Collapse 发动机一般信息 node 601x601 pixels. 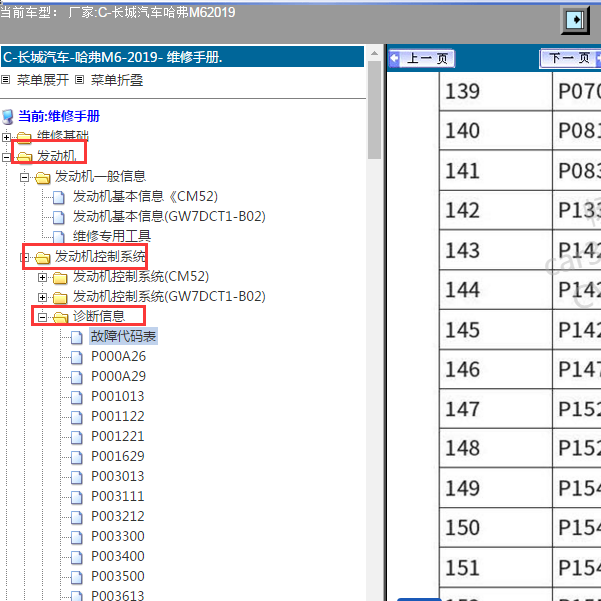coord(25,177)
